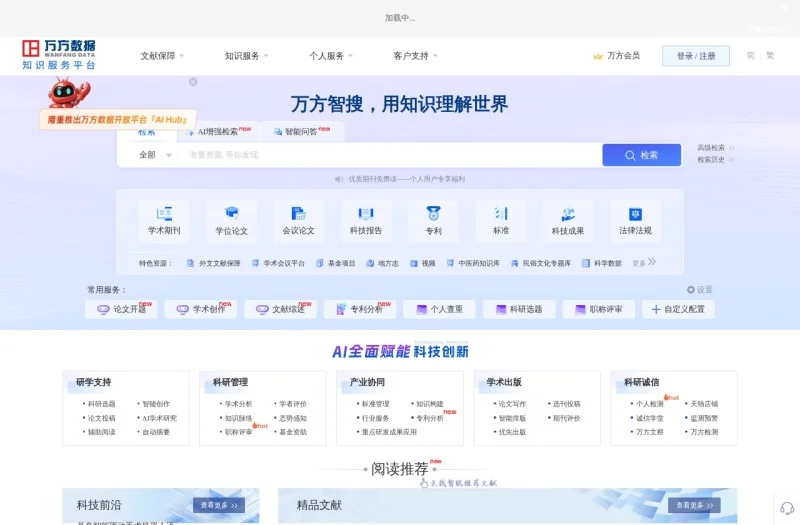Open the 全部 search scope dropdown
800x525 pixels.
(155, 155)
